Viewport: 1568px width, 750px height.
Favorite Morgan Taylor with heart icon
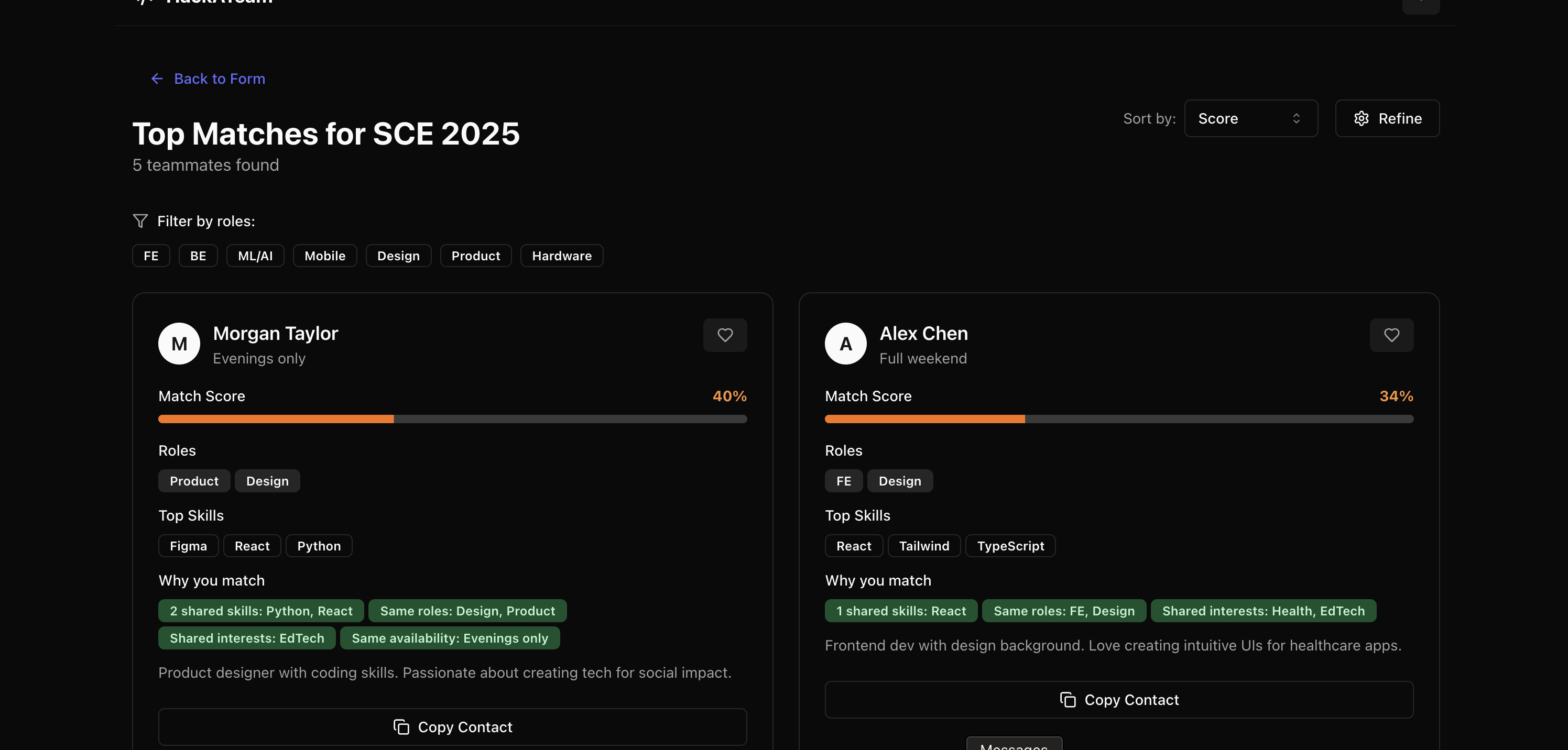(725, 335)
